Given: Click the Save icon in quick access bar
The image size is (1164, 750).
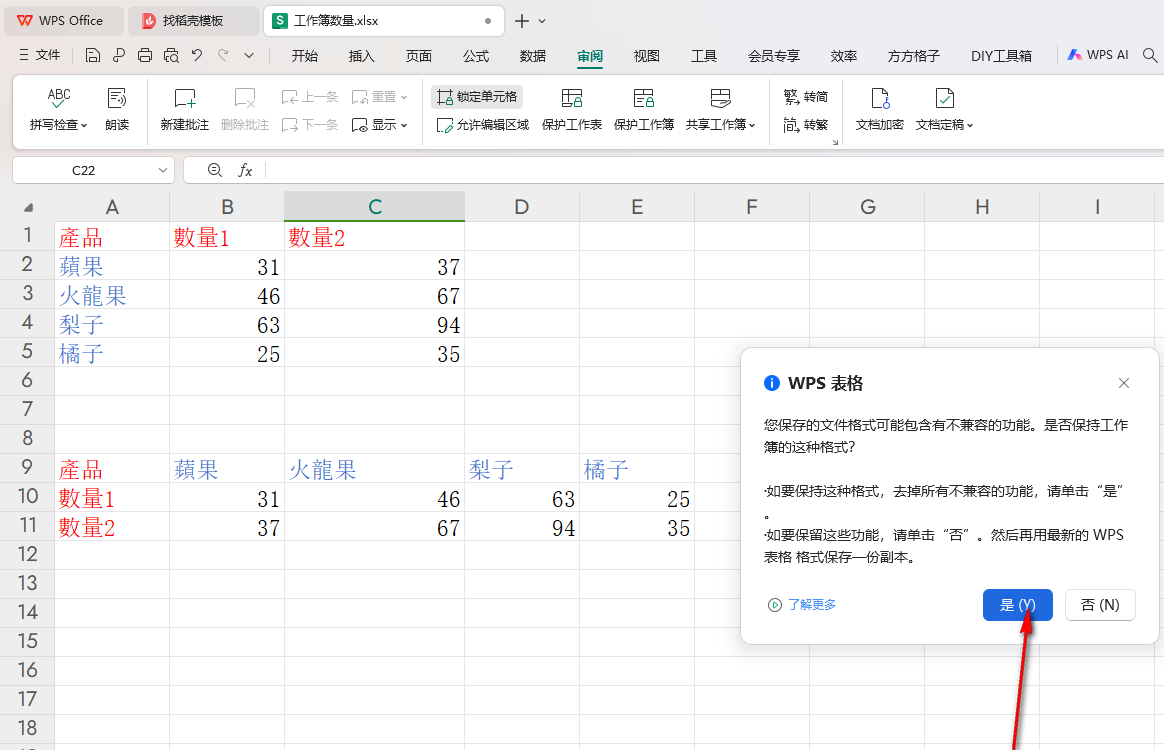Looking at the screenshot, I should pos(93,56).
